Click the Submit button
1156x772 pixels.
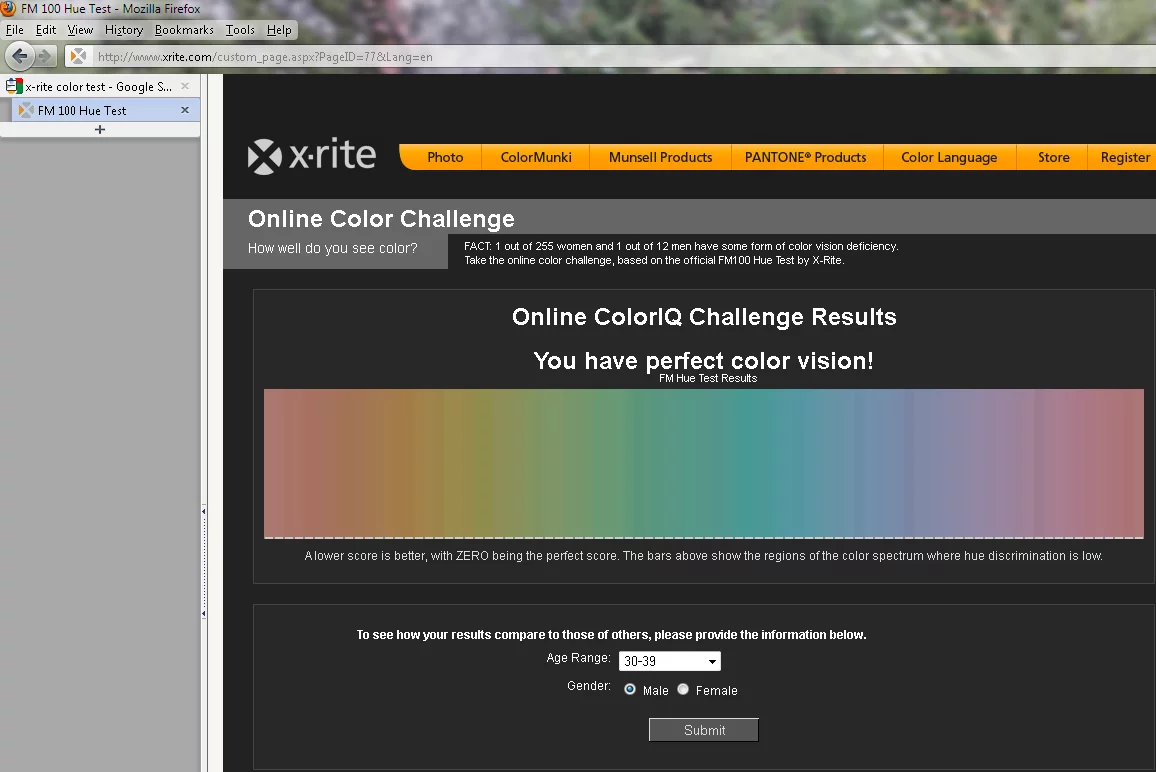703,730
